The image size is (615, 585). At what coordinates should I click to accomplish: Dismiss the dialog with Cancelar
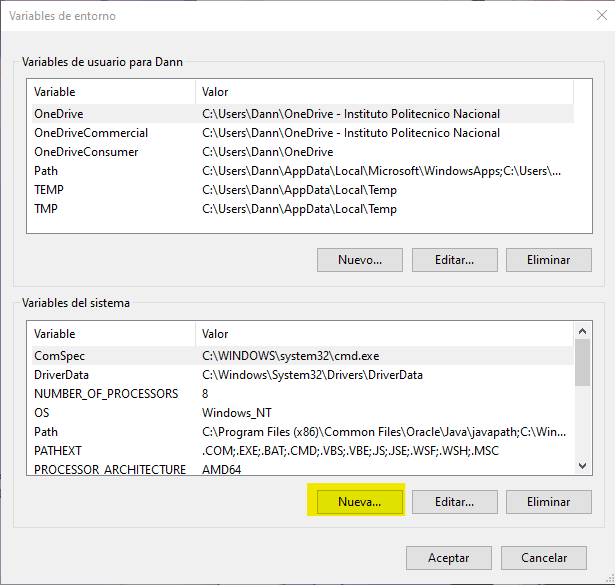click(x=544, y=558)
